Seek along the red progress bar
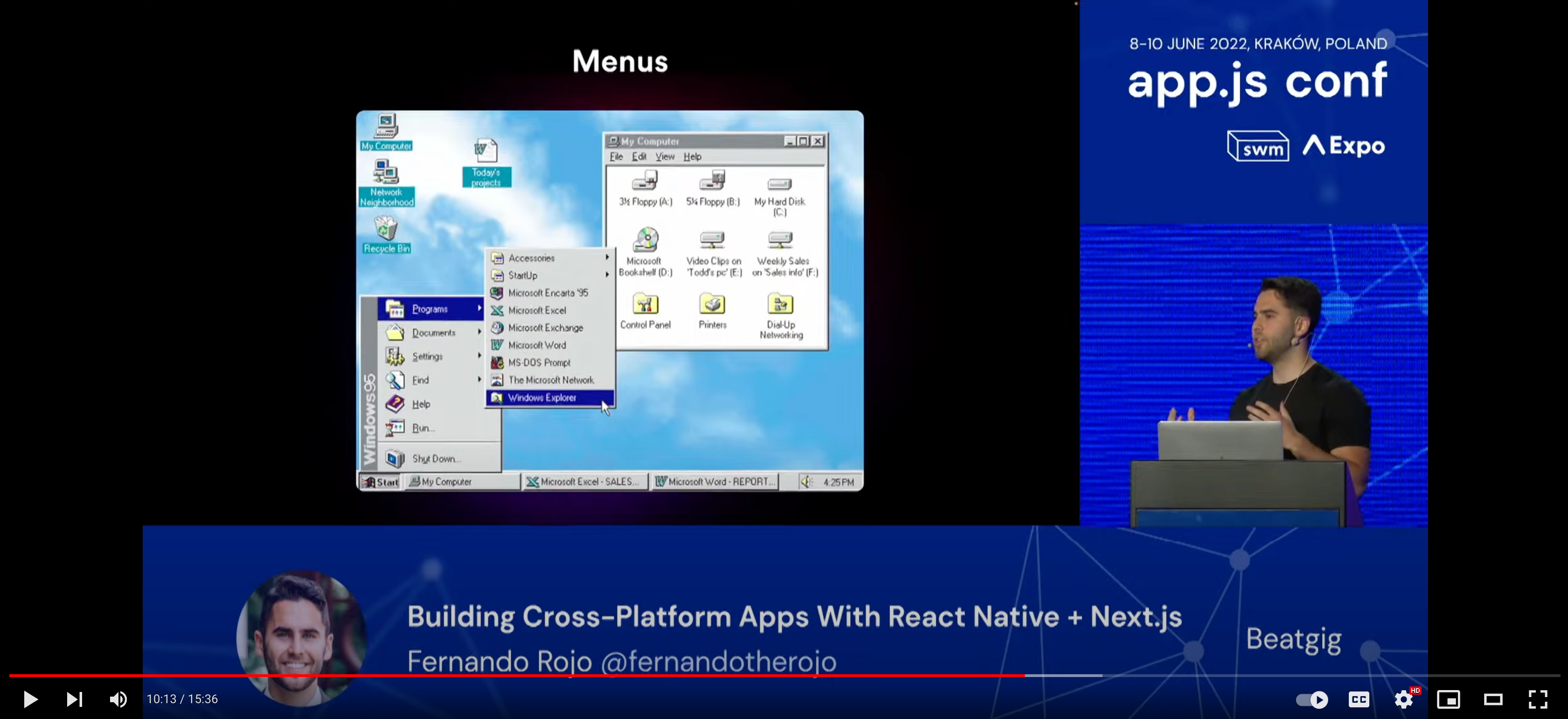The width and height of the screenshot is (1568, 719). [x=517, y=675]
